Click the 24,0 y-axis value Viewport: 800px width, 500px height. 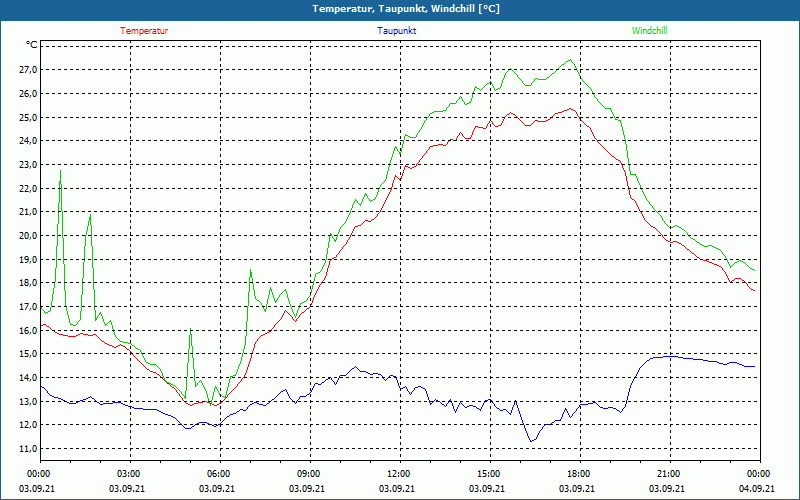point(29,141)
